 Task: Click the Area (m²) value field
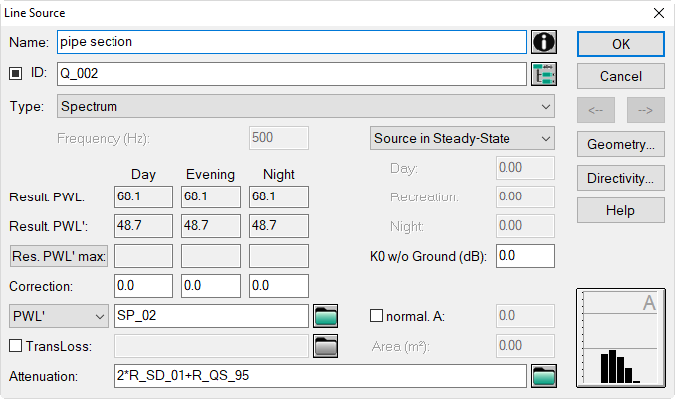click(525, 346)
